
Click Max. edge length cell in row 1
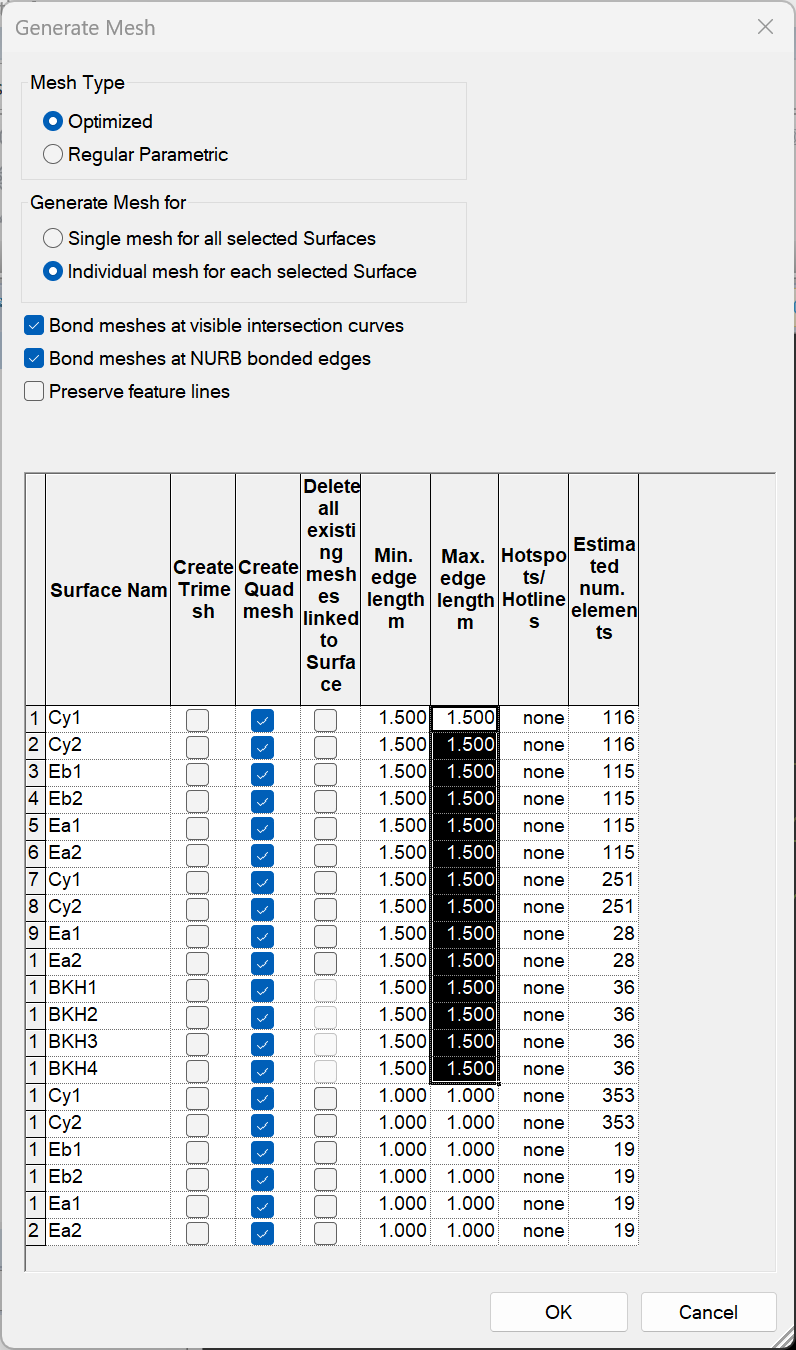(x=465, y=718)
